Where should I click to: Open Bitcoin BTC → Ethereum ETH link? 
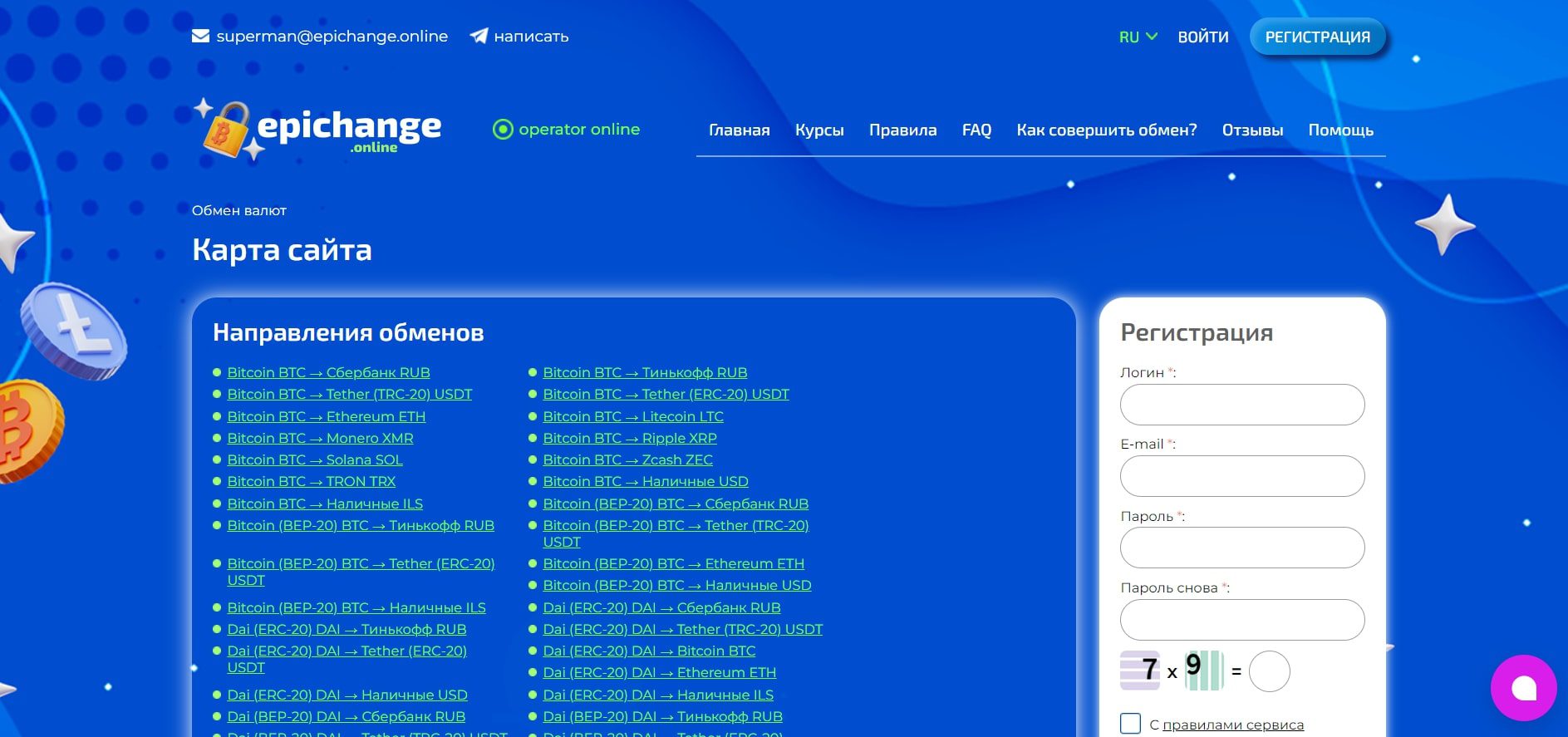326,416
